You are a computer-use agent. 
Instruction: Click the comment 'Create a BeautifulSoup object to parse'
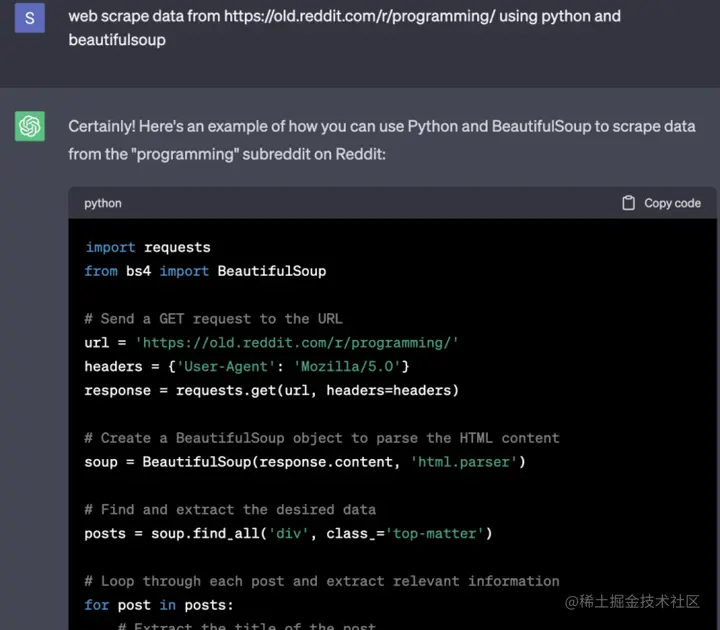tap(322, 438)
